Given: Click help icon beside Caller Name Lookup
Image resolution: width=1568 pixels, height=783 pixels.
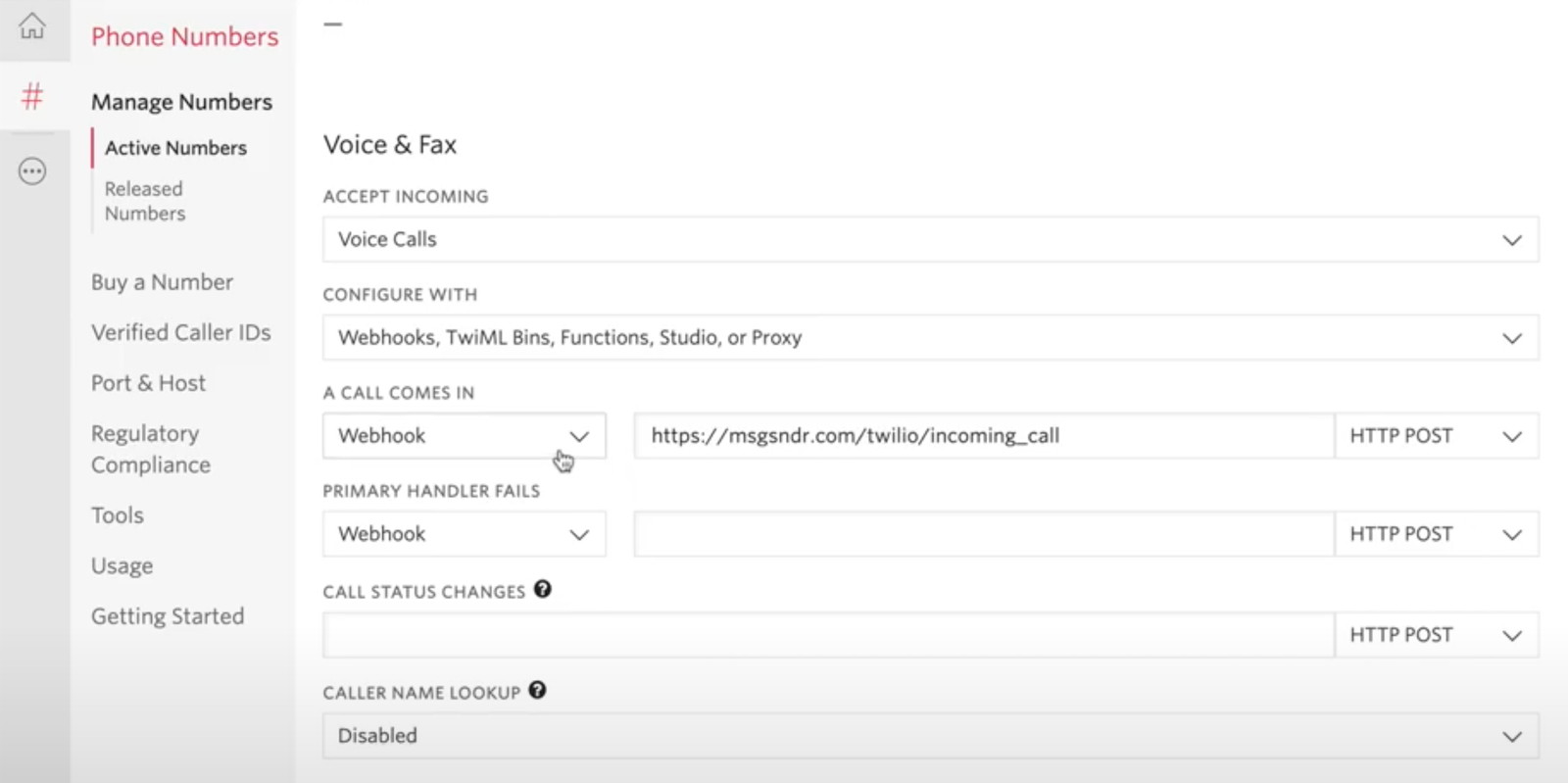Looking at the screenshot, I should 537,691.
